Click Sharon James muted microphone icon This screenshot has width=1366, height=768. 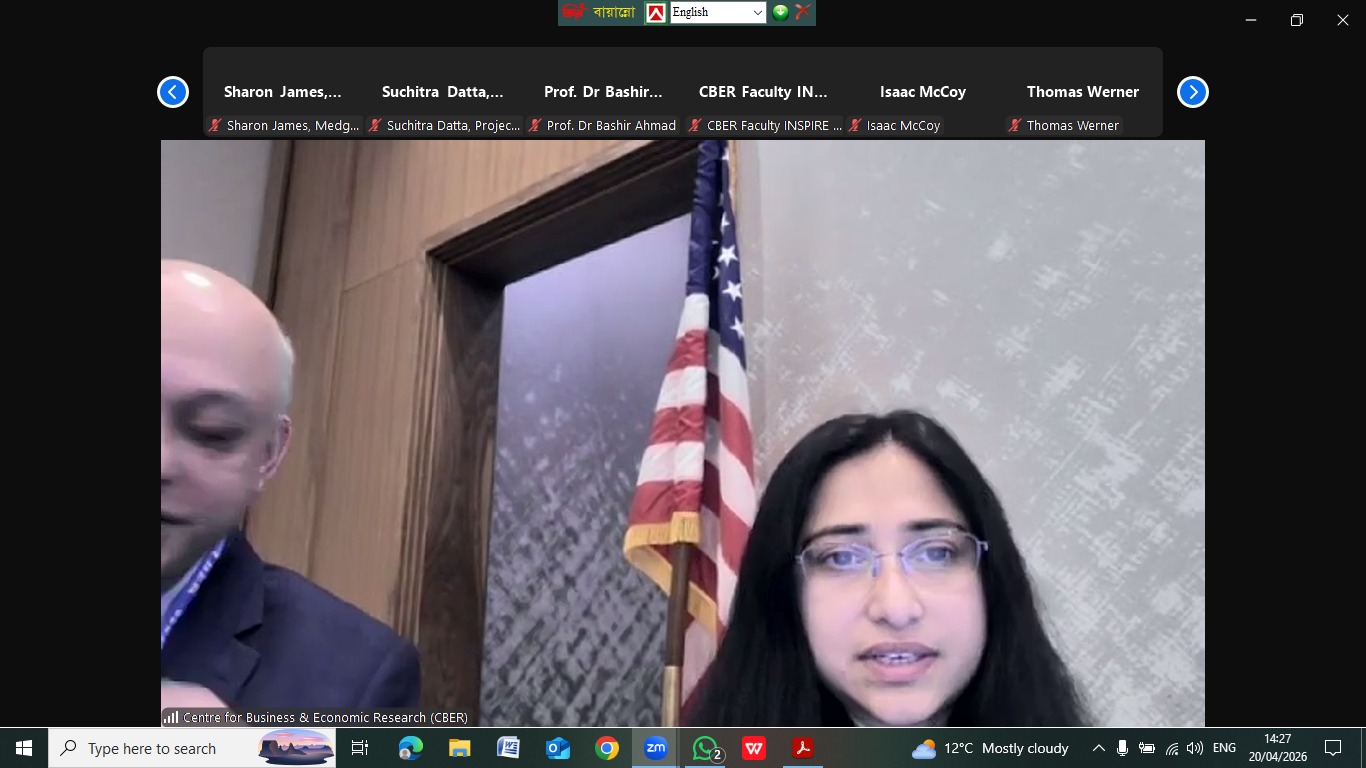[214, 126]
